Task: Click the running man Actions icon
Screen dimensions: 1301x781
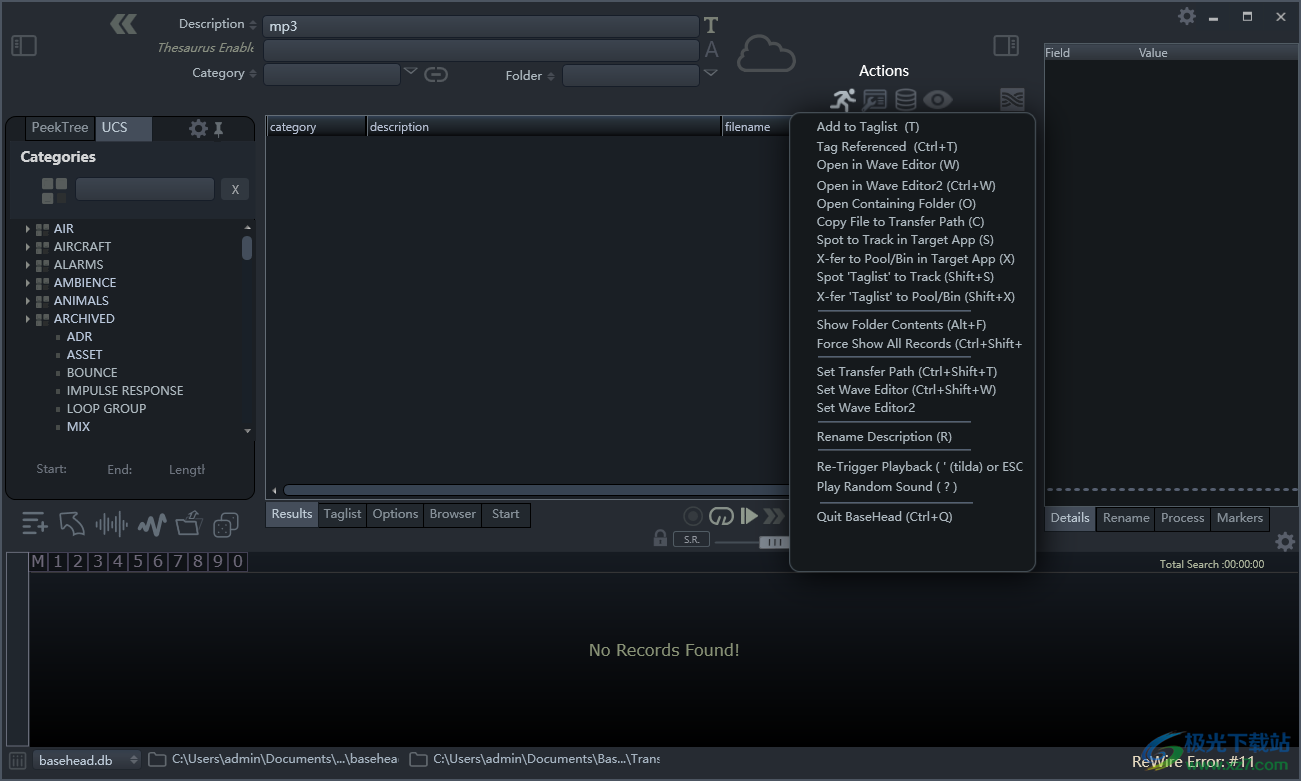Action: (844, 100)
